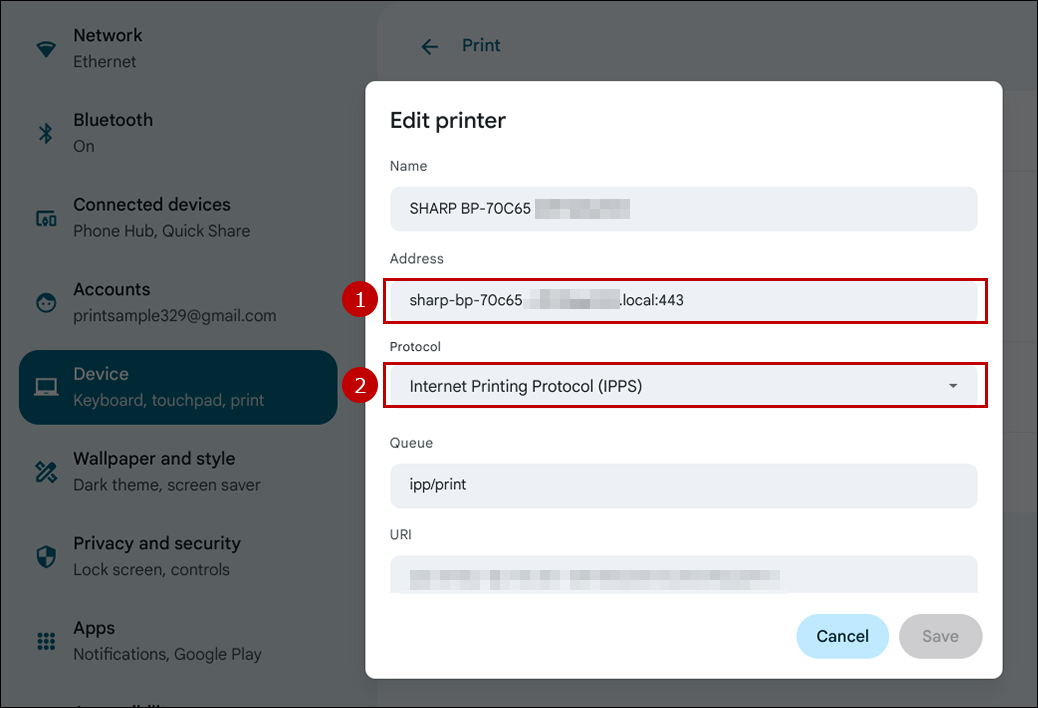Click the Apps grid icon
This screenshot has height=708, width=1038.
click(x=46, y=641)
